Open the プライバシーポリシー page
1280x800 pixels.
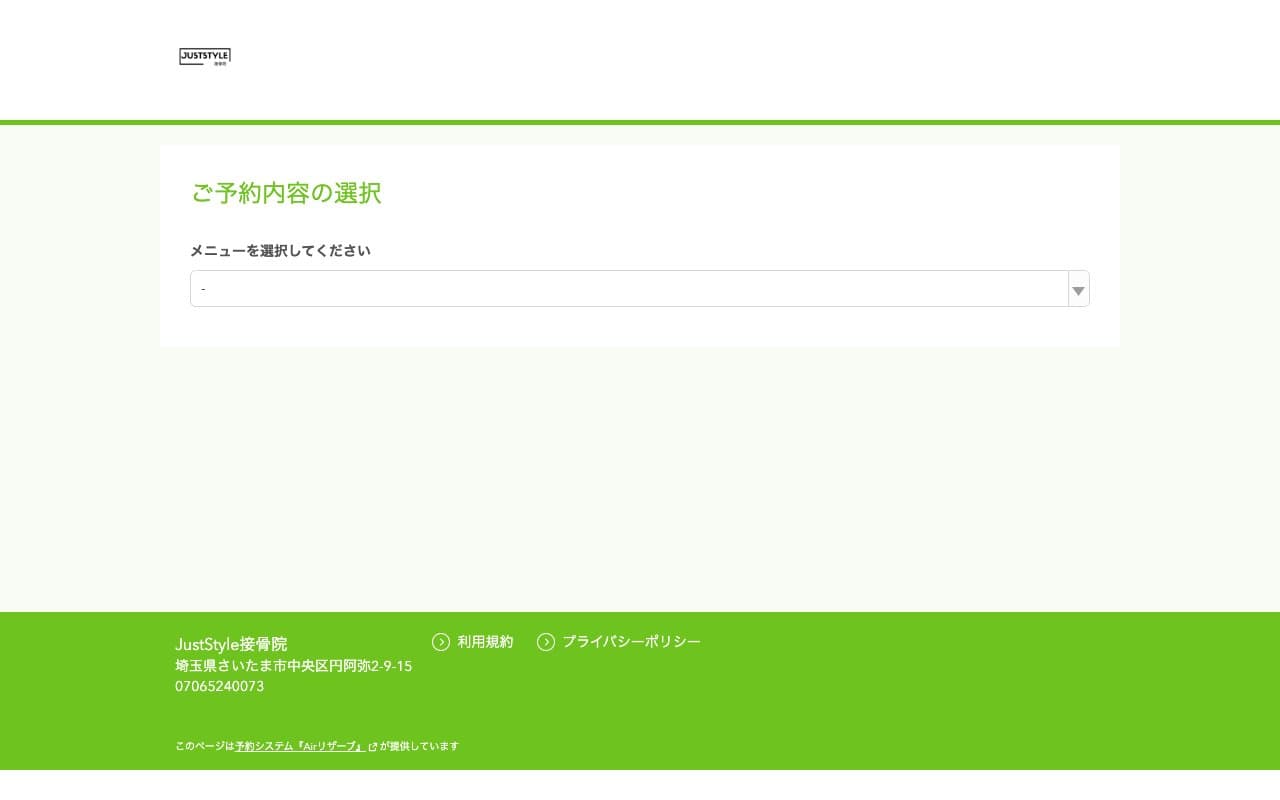632,642
